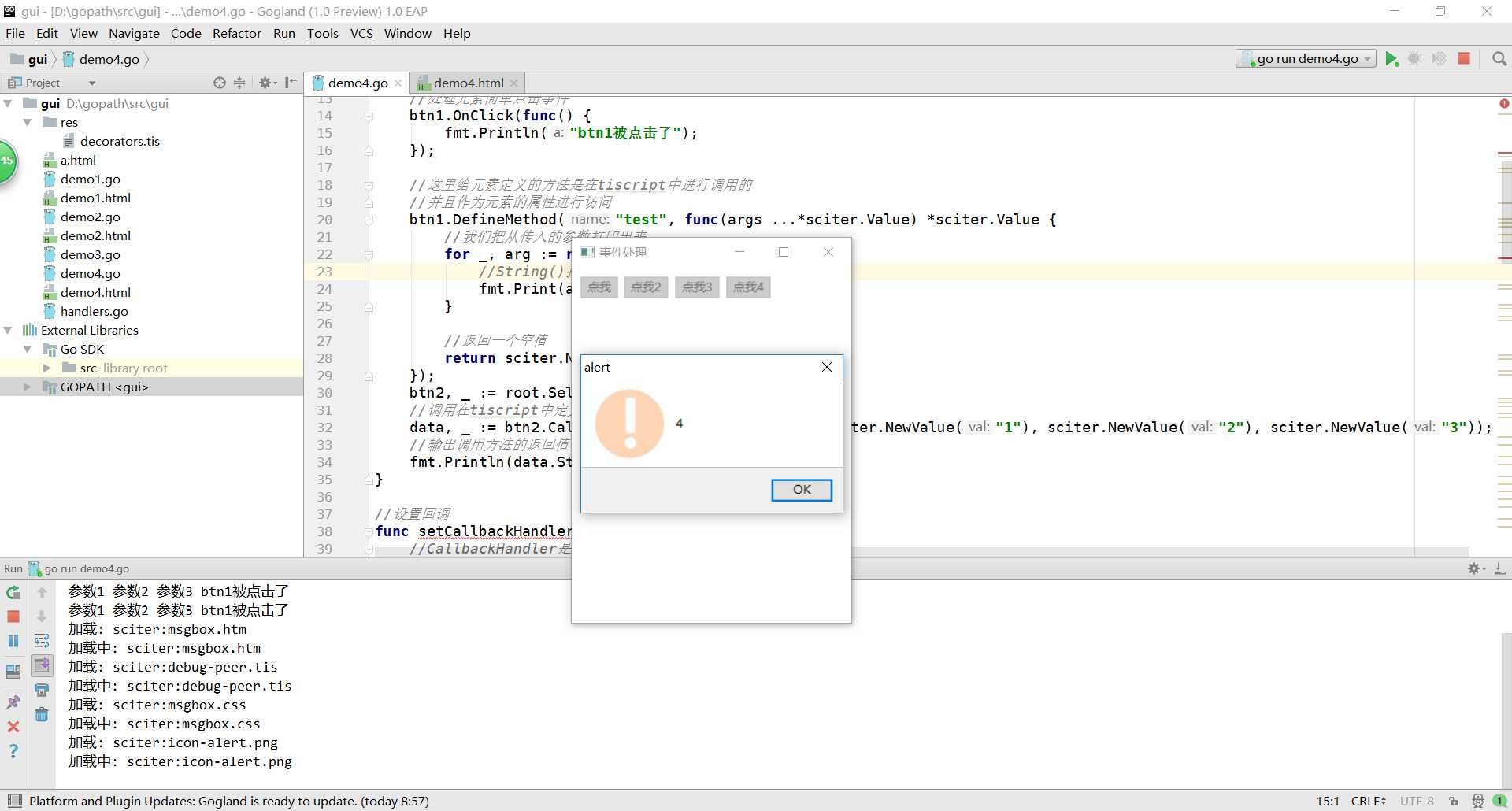This screenshot has height=811, width=1512.
Task: Collapse the gui project root node
Action: pos(8,103)
